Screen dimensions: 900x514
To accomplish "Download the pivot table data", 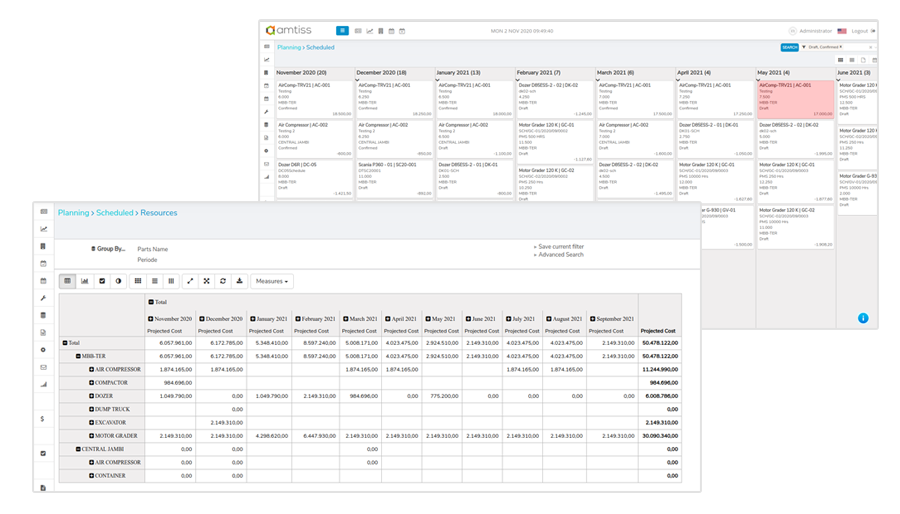I will click(x=239, y=281).
